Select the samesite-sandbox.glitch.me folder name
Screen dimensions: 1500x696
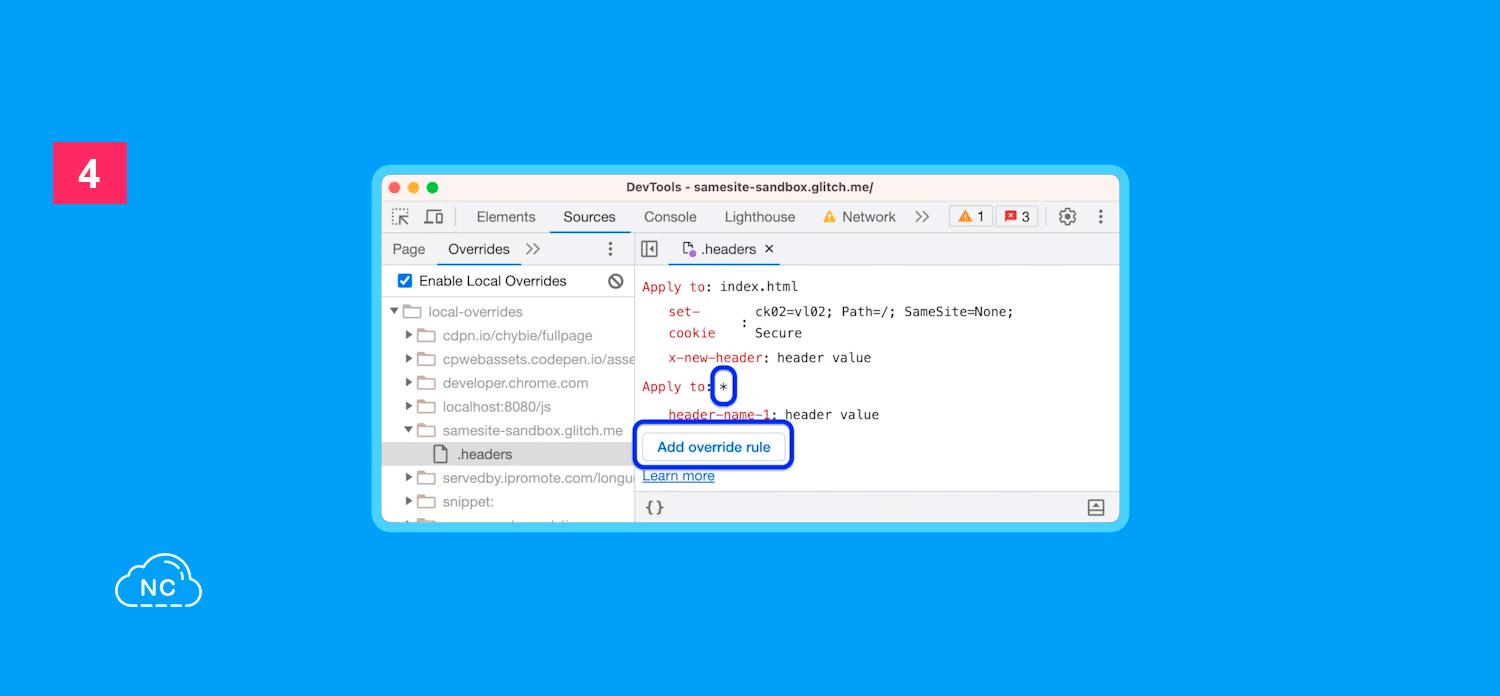(x=532, y=430)
